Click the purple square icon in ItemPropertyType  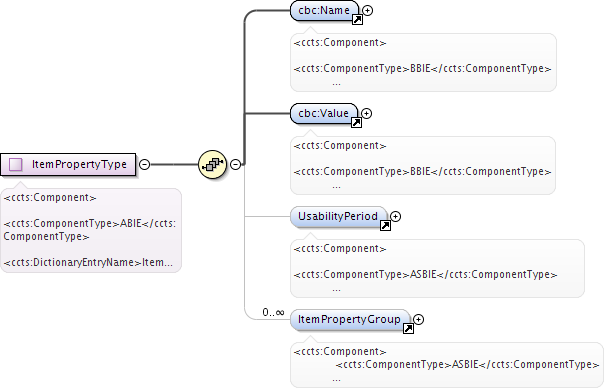point(16,165)
